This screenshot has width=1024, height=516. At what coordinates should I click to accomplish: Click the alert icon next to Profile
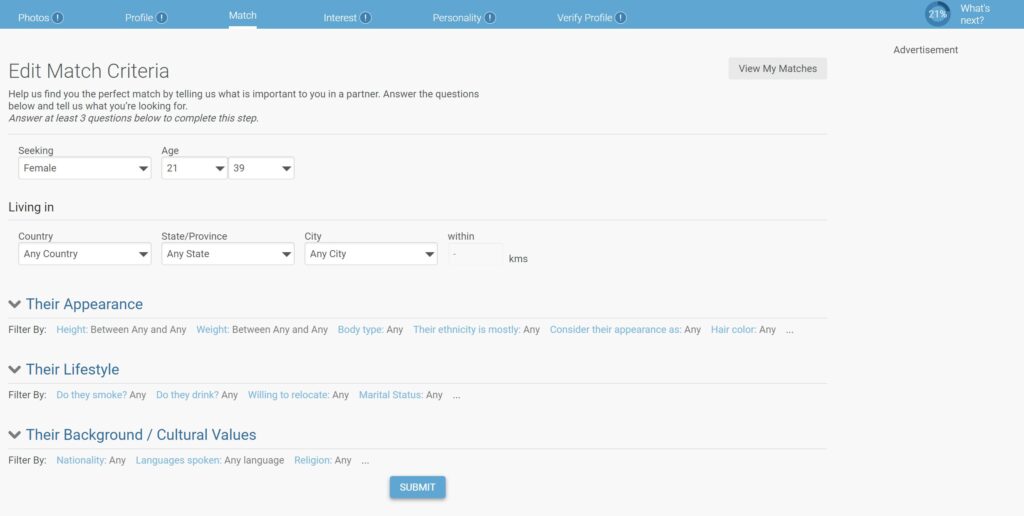[162, 17]
